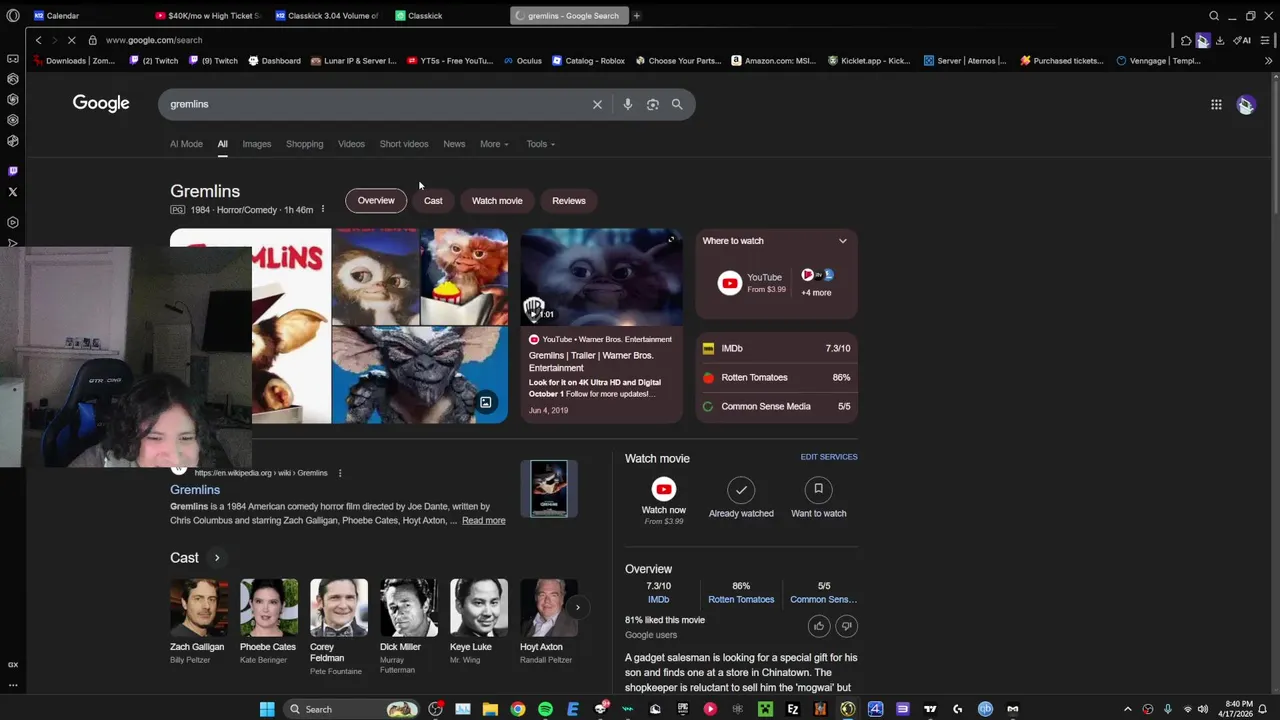Open the Google apps grid

pyautogui.click(x=1216, y=104)
